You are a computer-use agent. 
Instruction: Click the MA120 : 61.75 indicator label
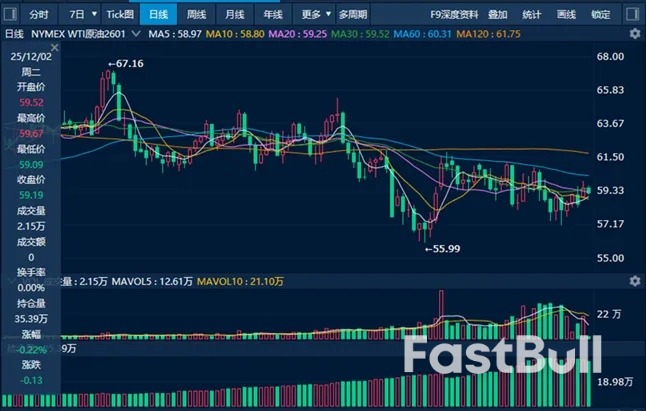coord(488,34)
